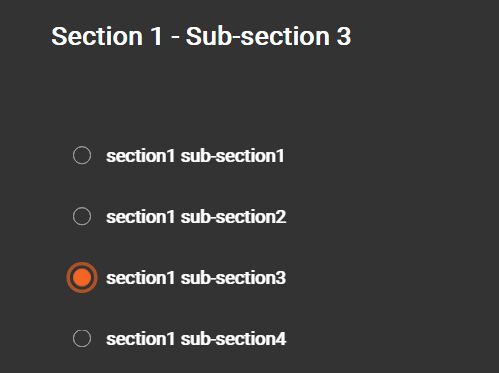Click the "sub-section3" word beside the orange radio

pyautogui.click(x=233, y=278)
